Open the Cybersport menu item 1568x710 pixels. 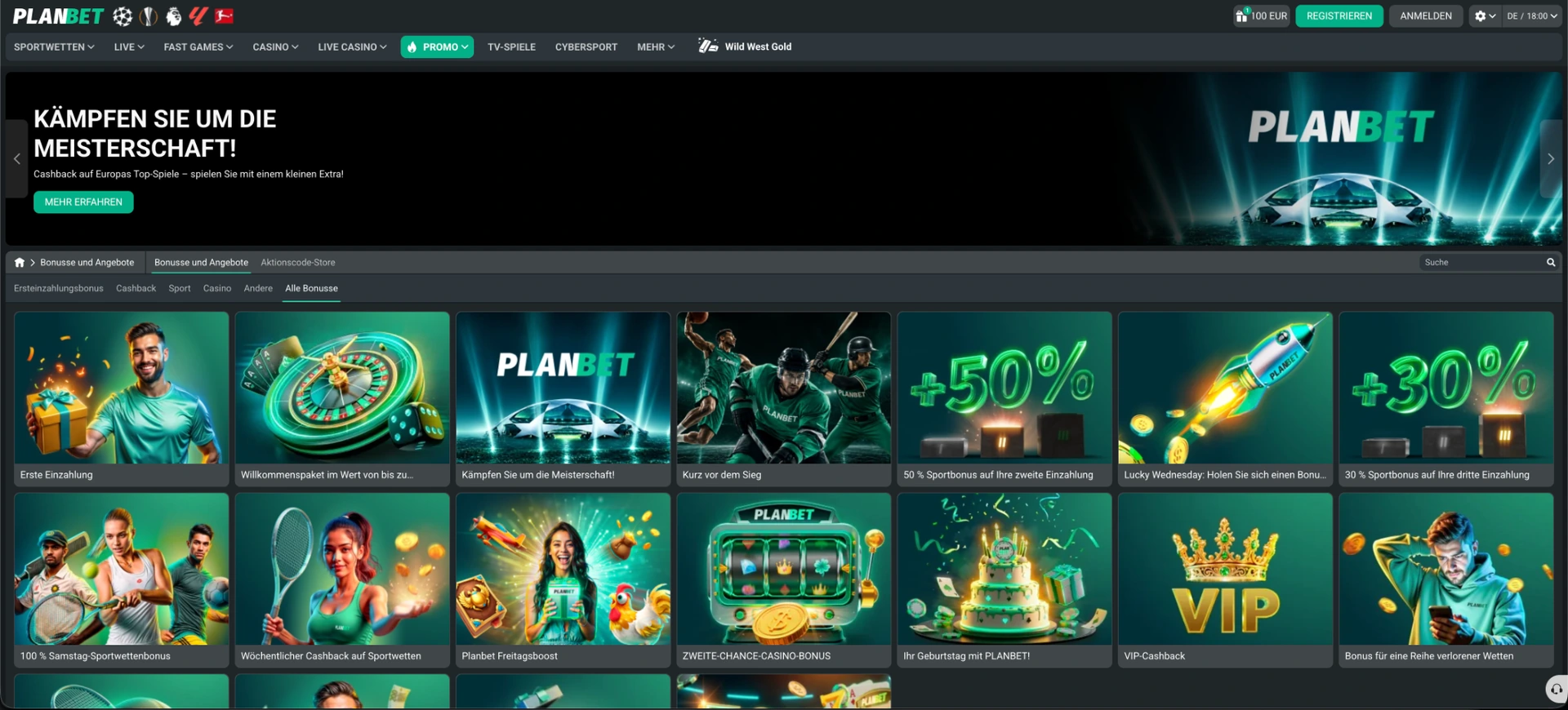pyautogui.click(x=586, y=47)
